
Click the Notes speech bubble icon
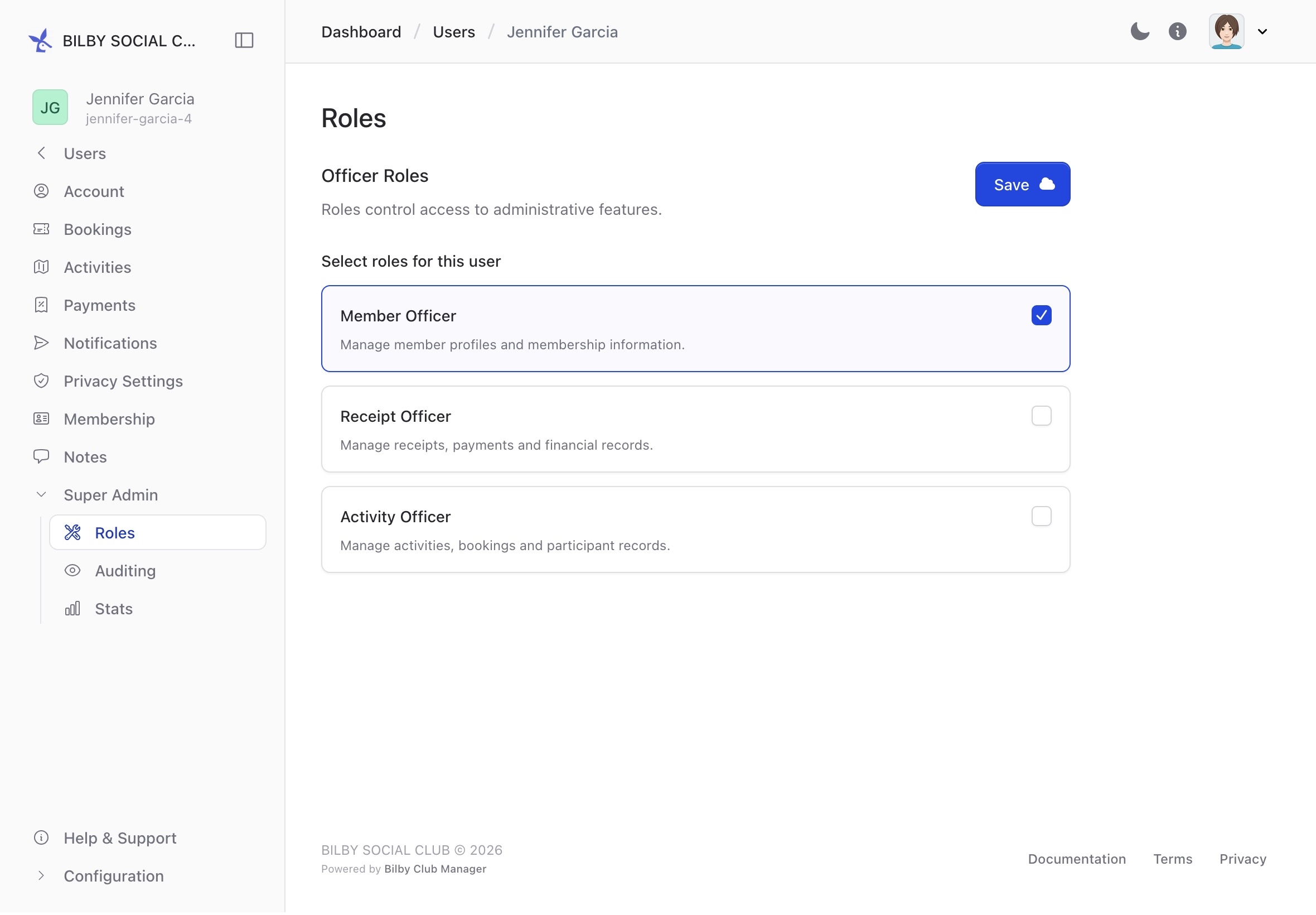pyautogui.click(x=41, y=456)
